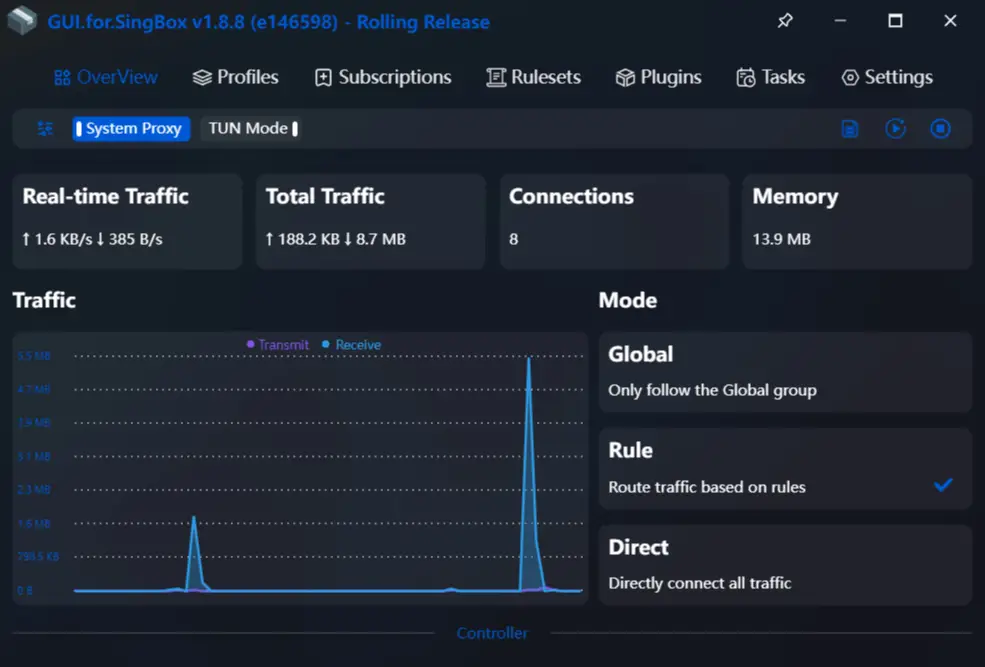The height and width of the screenshot is (667, 985).
Task: Click the save/log document icon in toolbar
Action: click(x=850, y=129)
